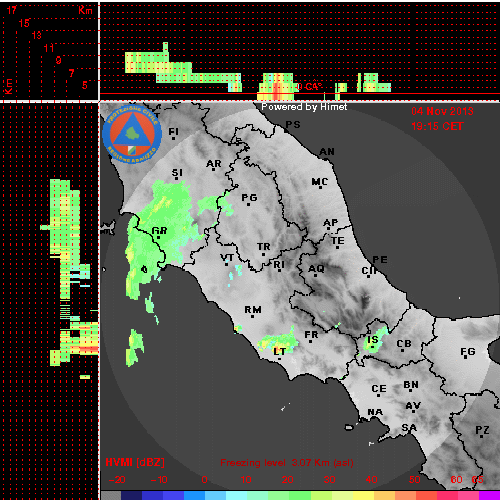The height and width of the screenshot is (500, 500).
Task: Click the 'AV' city label on the map
Action: 413,406
